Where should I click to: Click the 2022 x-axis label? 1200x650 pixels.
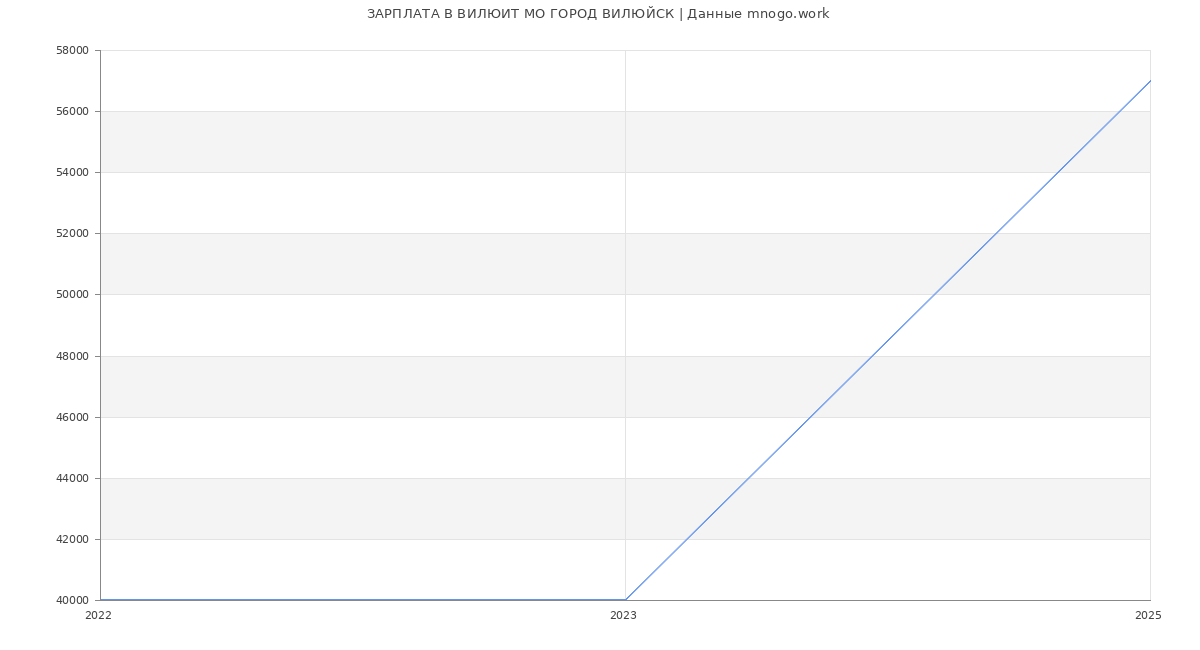point(99,616)
